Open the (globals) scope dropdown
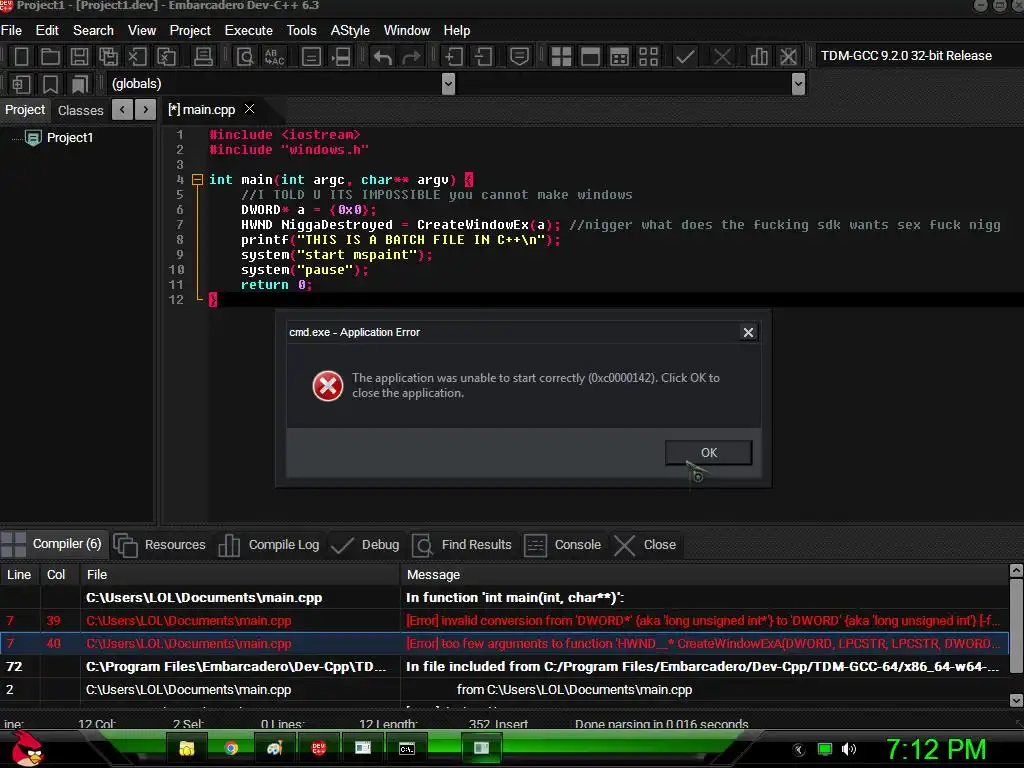 point(448,84)
